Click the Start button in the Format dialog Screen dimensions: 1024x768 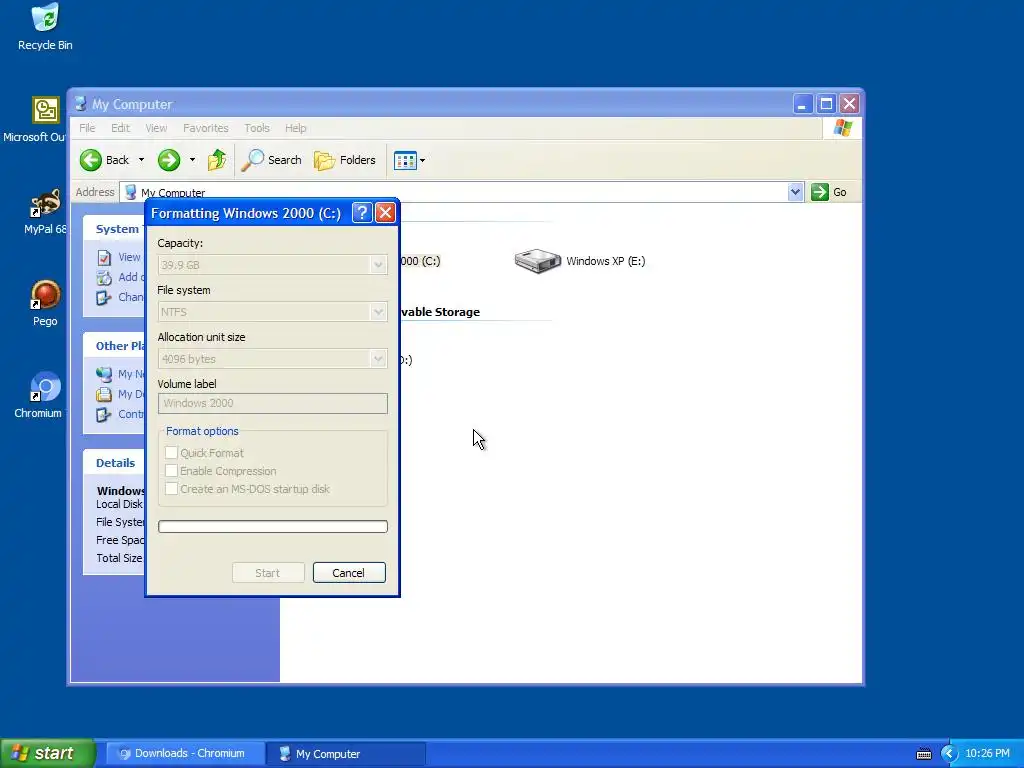click(x=268, y=573)
